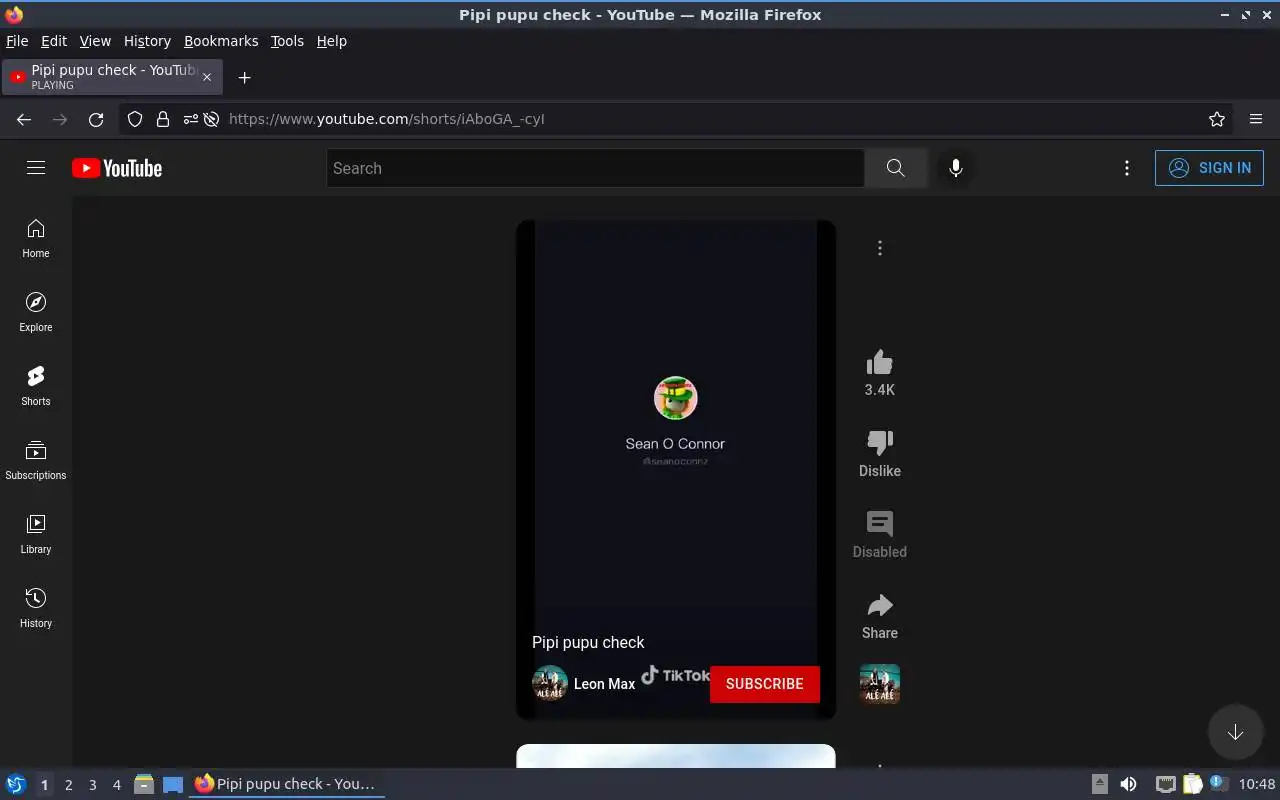The height and width of the screenshot is (800, 1280).
Task: Switch to workspace 4 in taskbar
Action: 116,785
